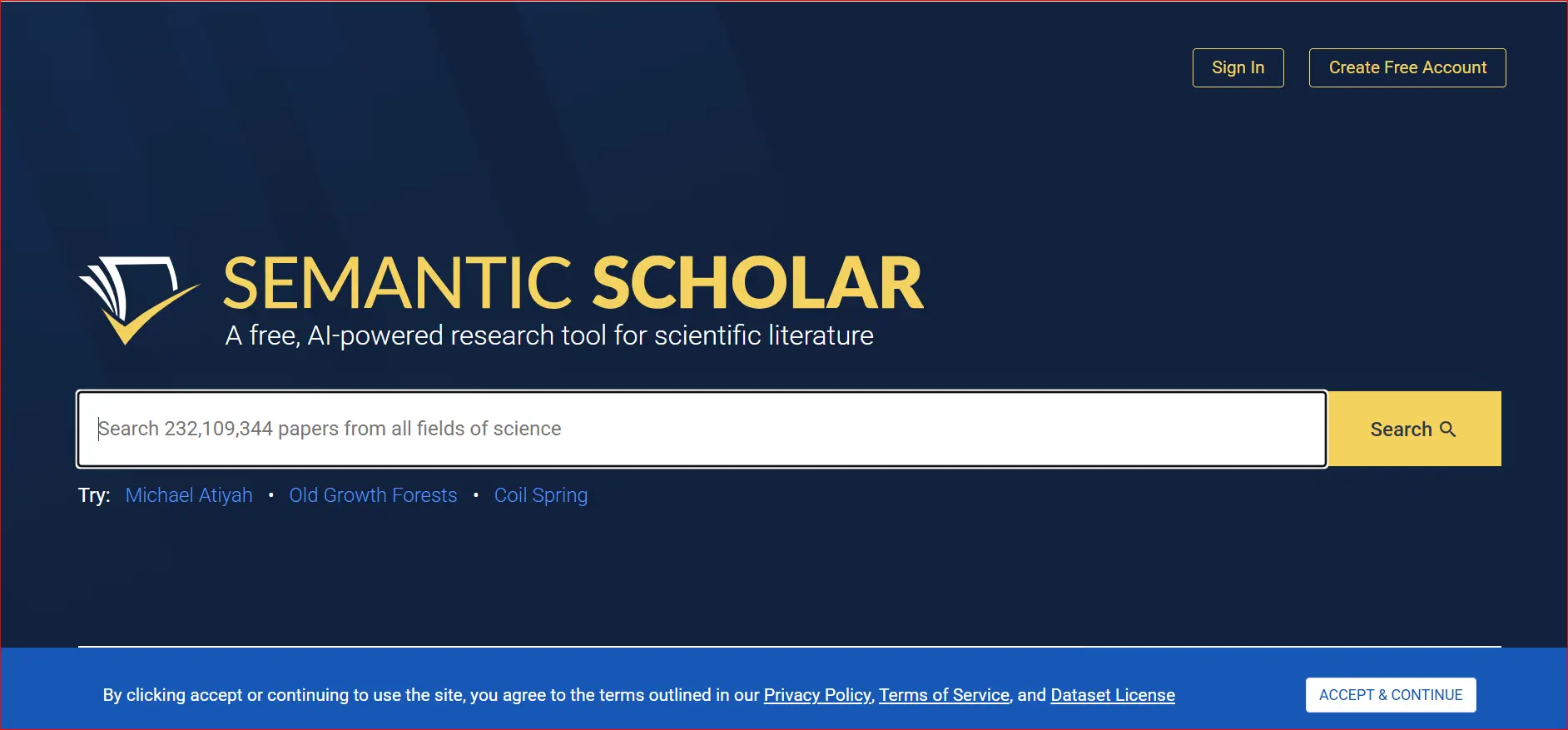The width and height of the screenshot is (1568, 730).
Task: Click the AI-powered research tool tagline
Action: [x=549, y=335]
